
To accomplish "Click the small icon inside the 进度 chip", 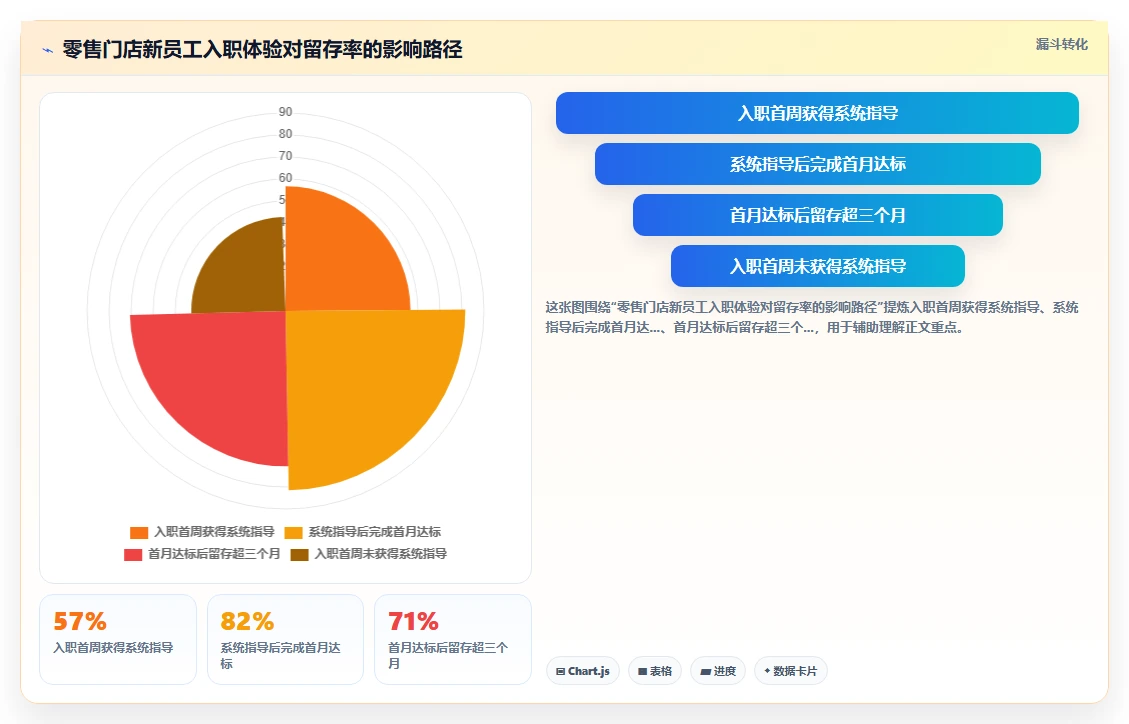I will [705, 671].
